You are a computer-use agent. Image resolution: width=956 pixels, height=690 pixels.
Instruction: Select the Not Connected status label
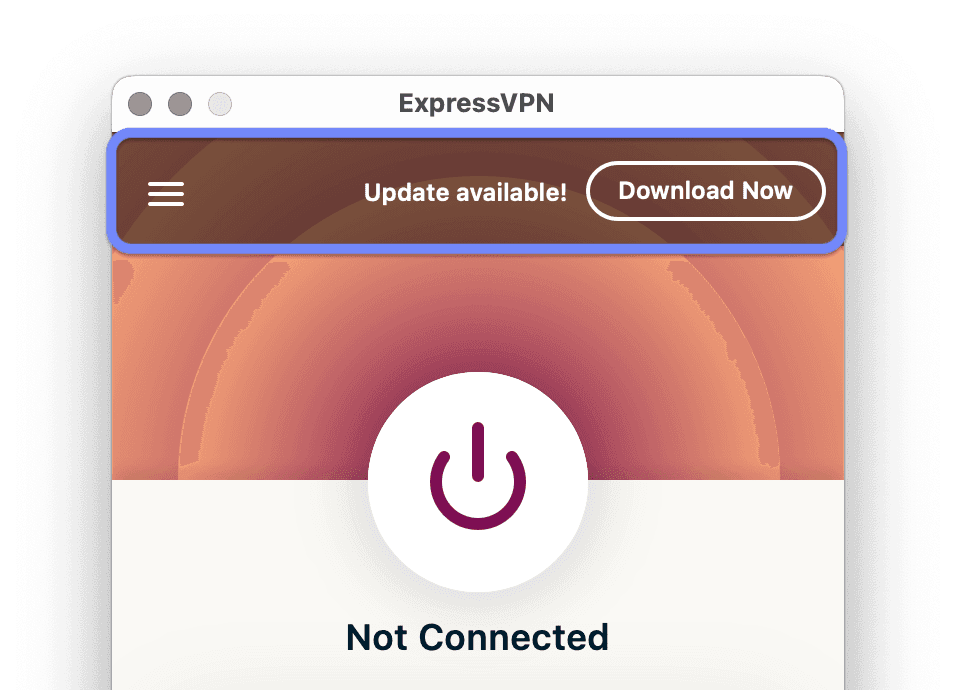click(x=477, y=638)
